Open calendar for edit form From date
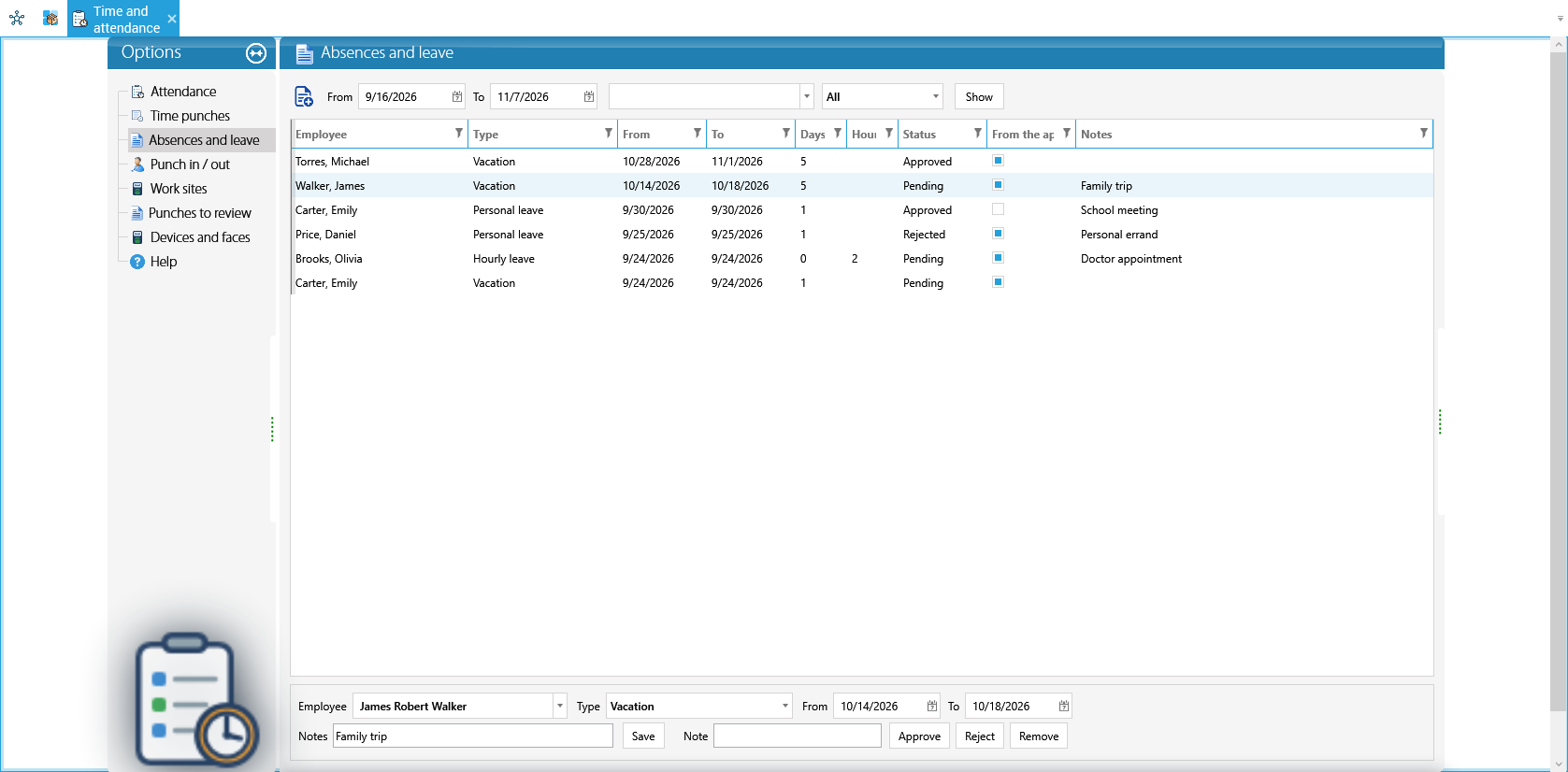 932,706
